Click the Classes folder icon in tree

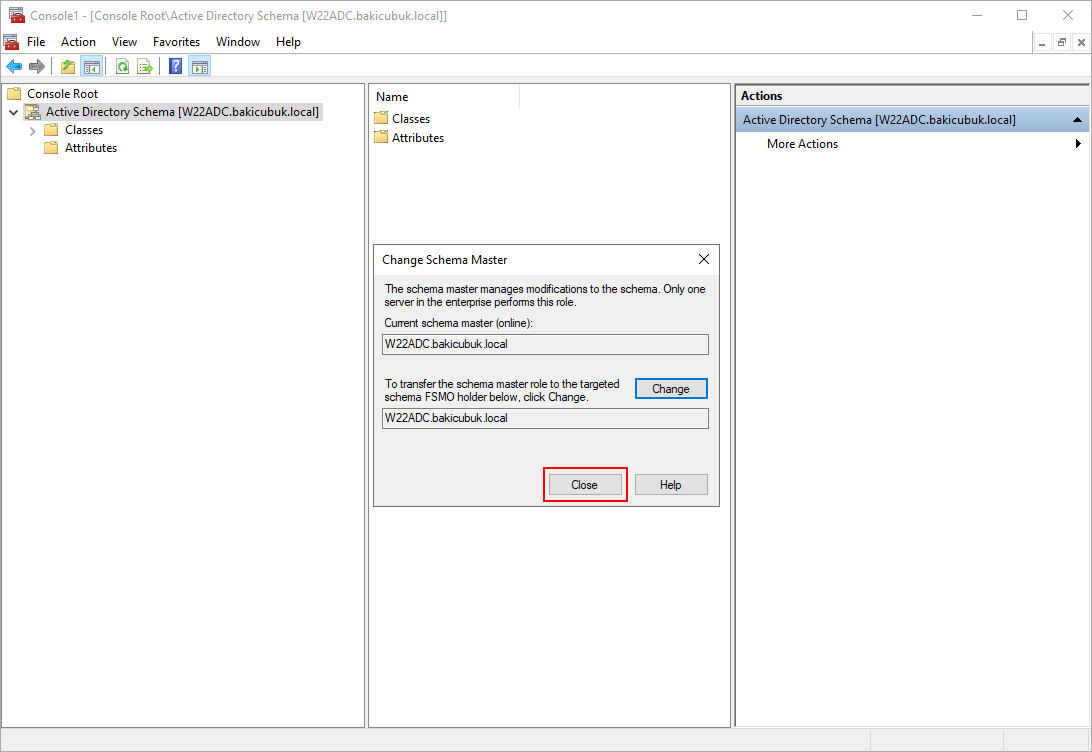tap(51, 130)
